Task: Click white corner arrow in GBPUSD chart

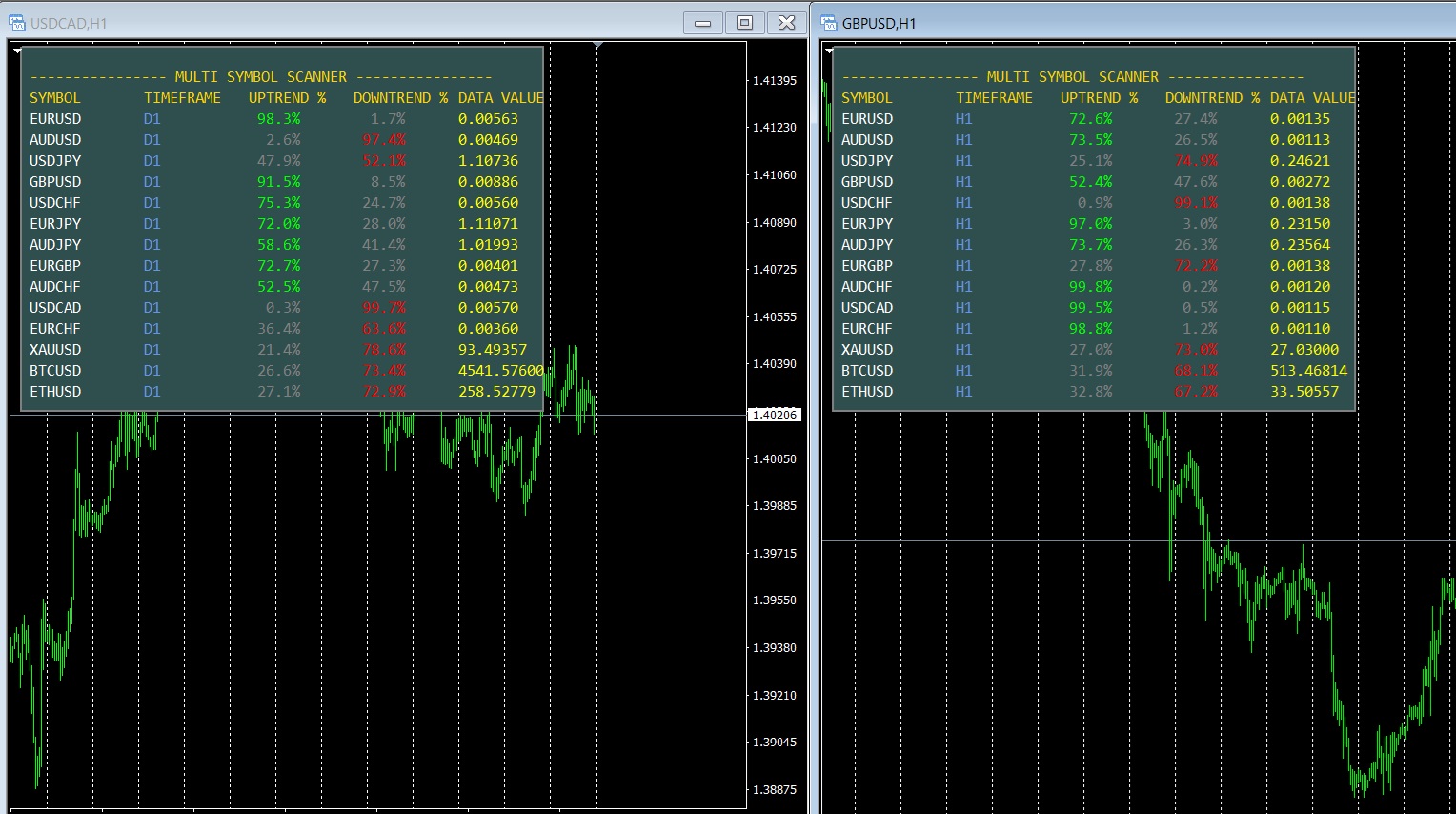Action: click(829, 51)
